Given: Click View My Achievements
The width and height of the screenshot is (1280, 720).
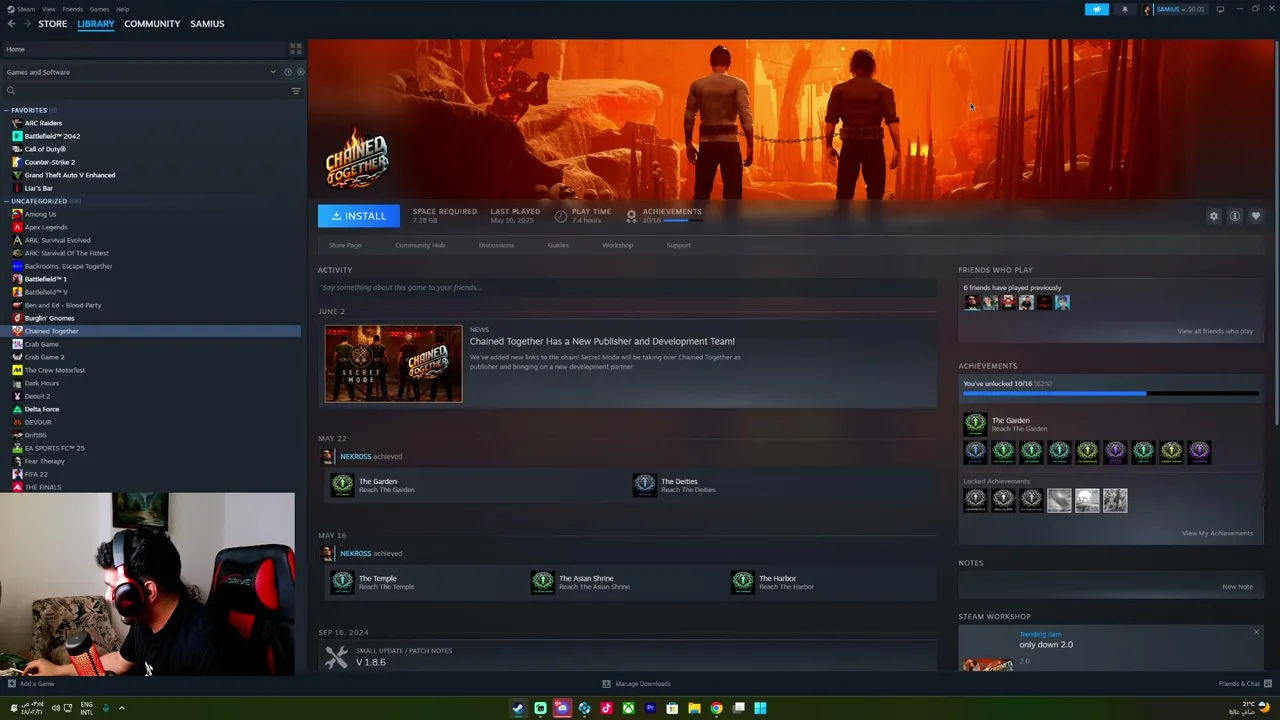Looking at the screenshot, I should click(1217, 533).
